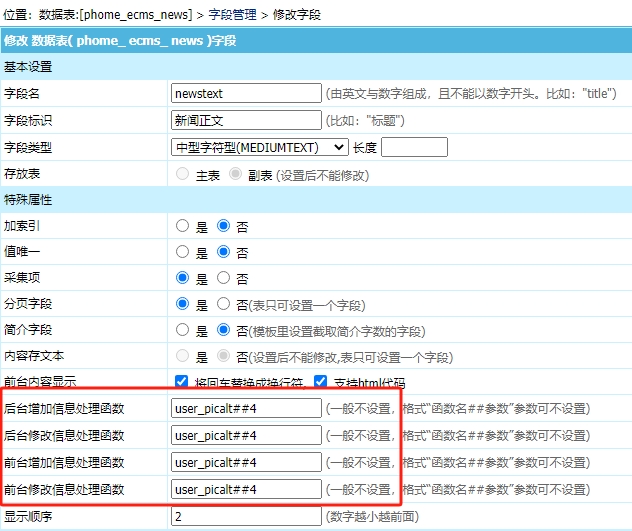Click the 字段标识 input containing 新闻正文

coord(246,120)
